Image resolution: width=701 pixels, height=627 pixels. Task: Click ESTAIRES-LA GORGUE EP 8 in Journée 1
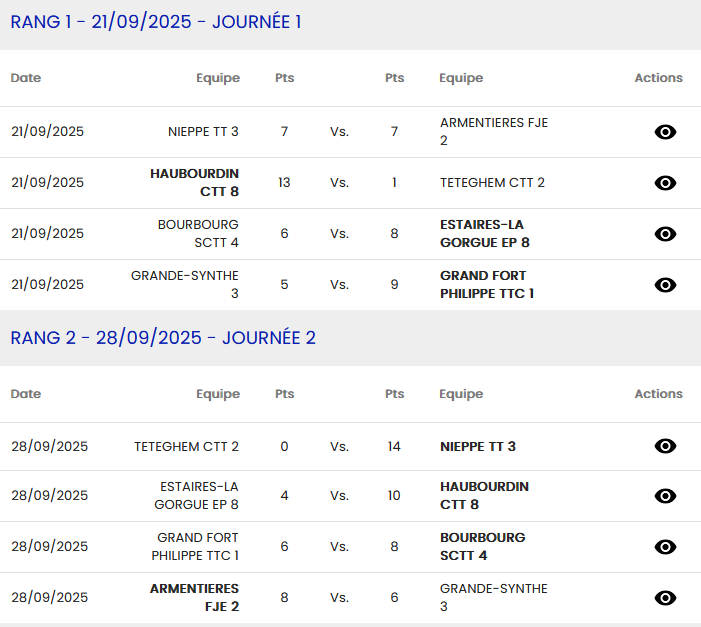(484, 233)
